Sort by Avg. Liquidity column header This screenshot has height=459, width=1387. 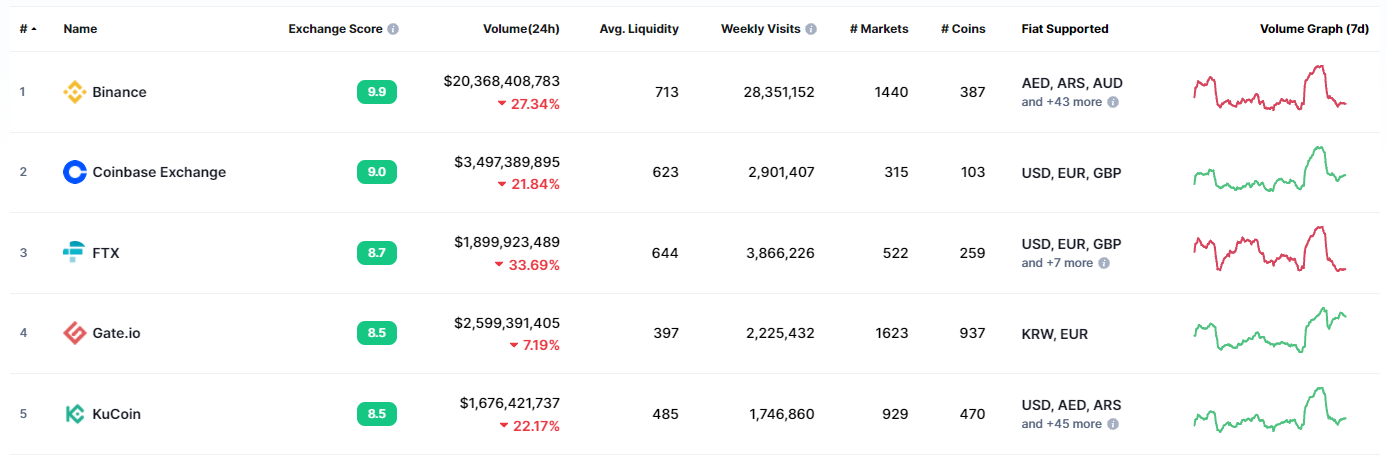pos(639,29)
